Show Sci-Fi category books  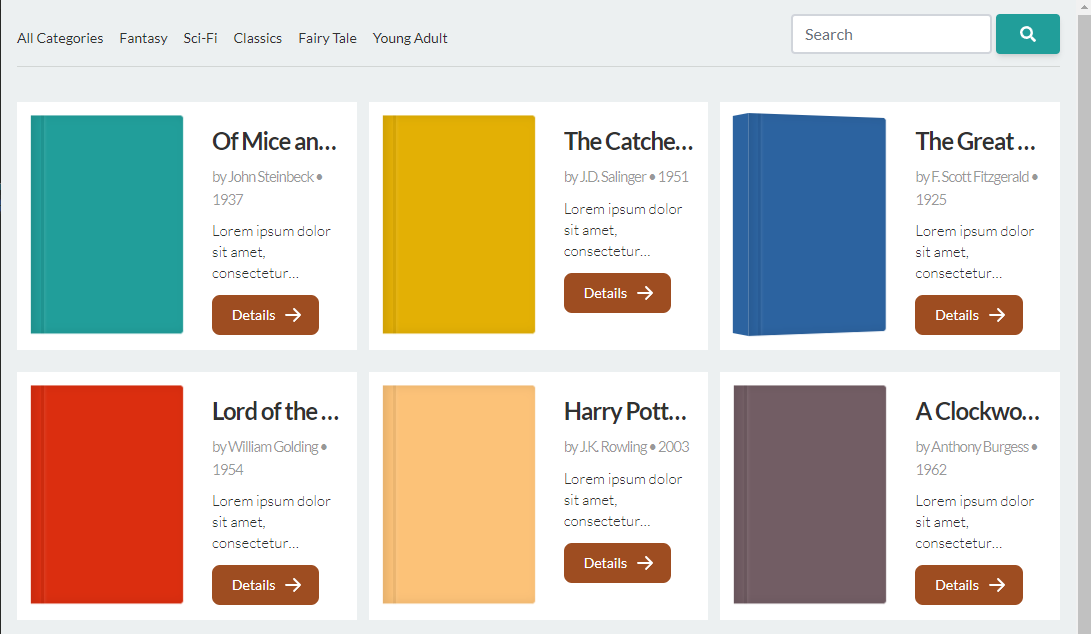coord(200,38)
